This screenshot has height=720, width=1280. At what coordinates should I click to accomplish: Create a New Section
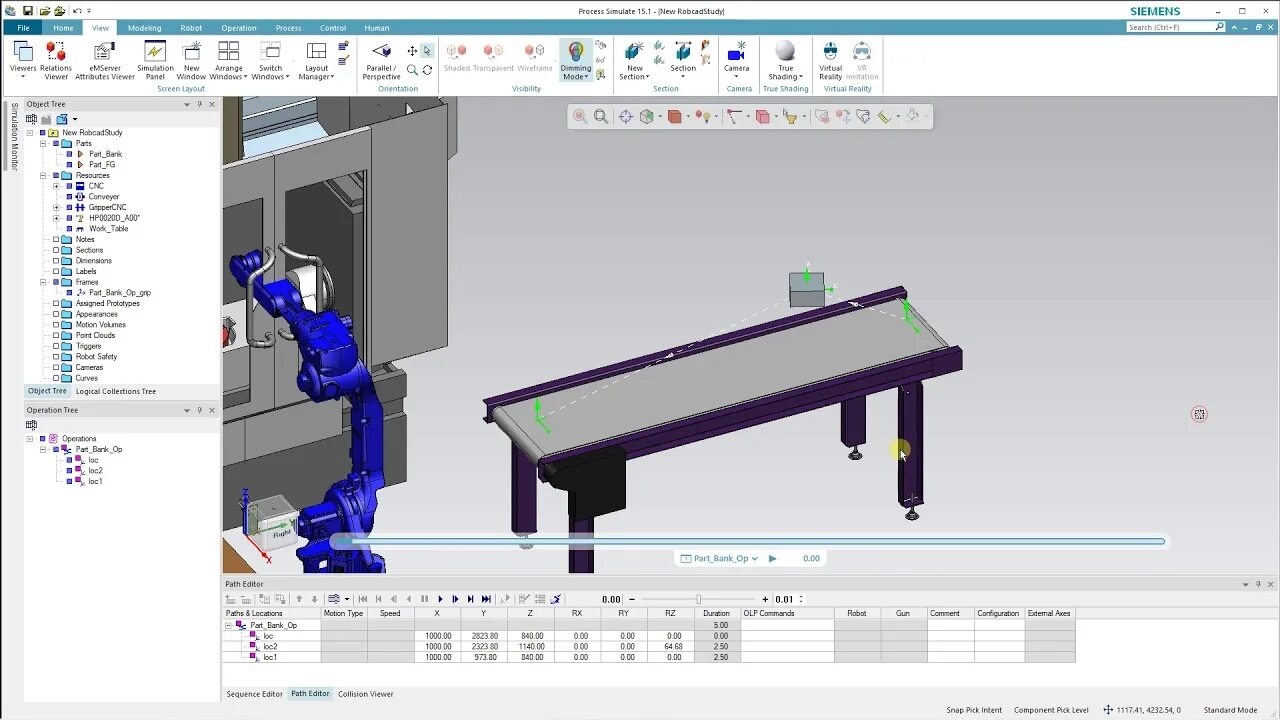point(634,59)
